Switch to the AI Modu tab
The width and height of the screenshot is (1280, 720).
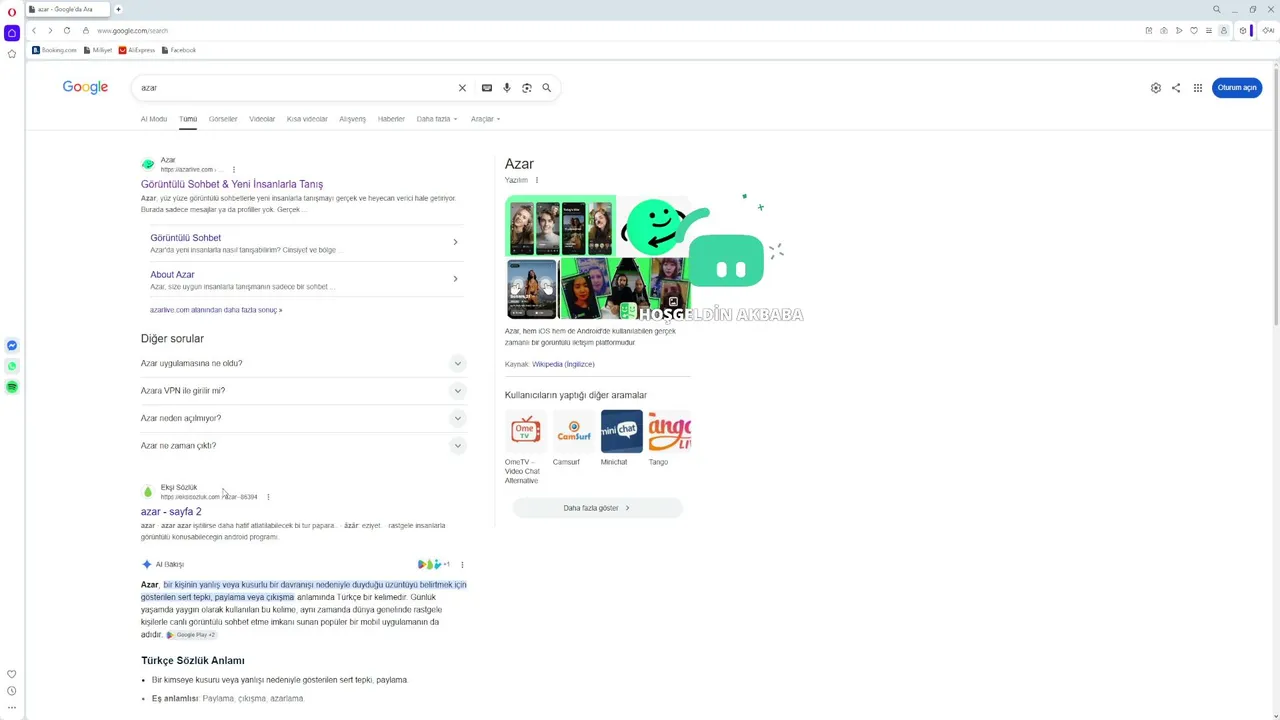[x=154, y=119]
